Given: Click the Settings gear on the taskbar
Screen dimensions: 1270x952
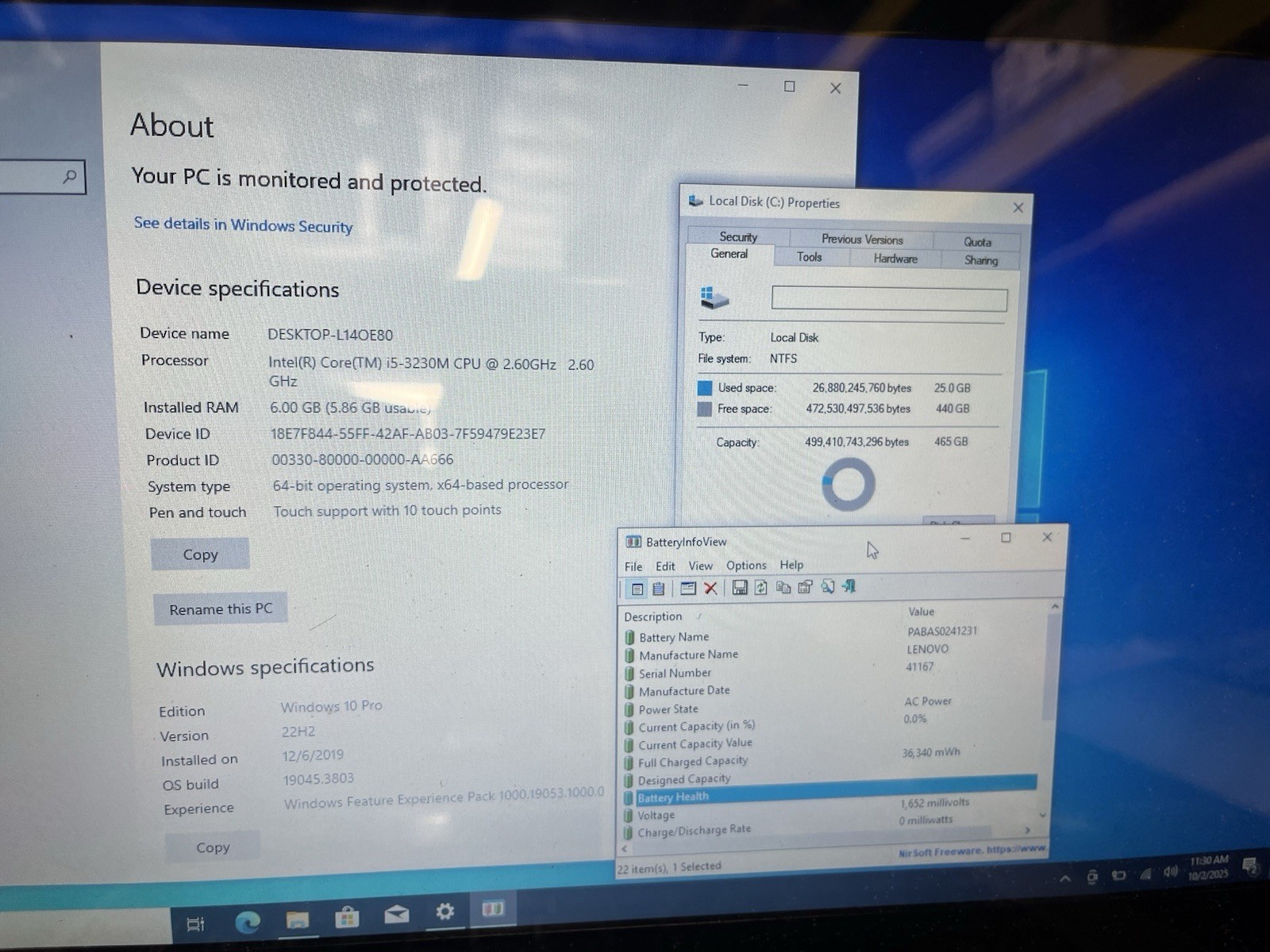Looking at the screenshot, I should [x=445, y=912].
